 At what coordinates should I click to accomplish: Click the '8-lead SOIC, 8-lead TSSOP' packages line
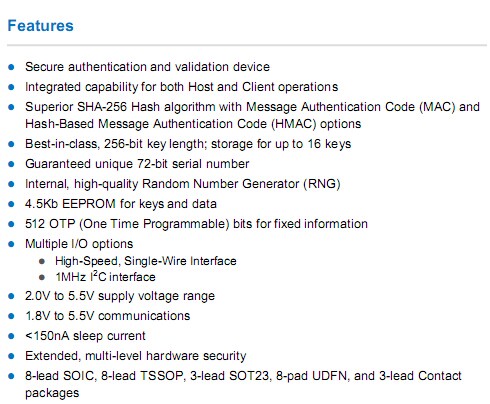tap(243, 384)
